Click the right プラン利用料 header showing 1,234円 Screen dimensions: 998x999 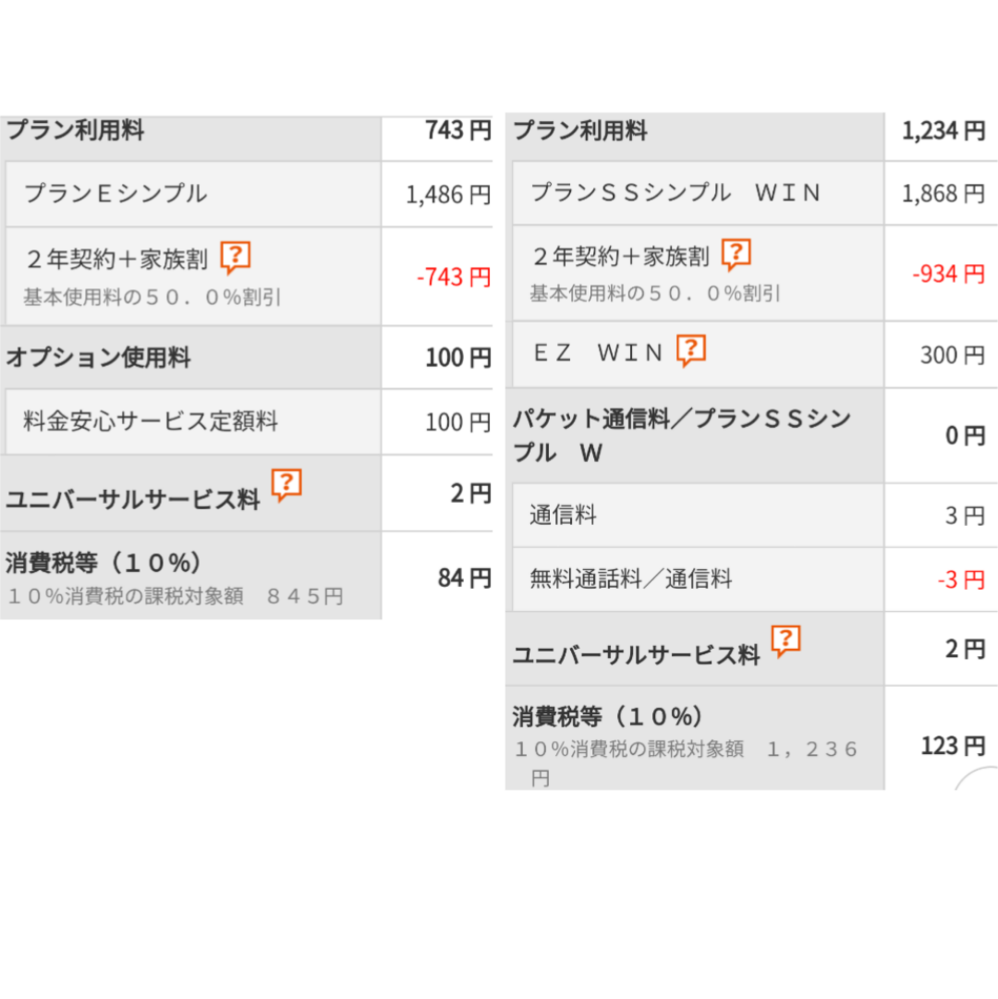[x=751, y=137]
